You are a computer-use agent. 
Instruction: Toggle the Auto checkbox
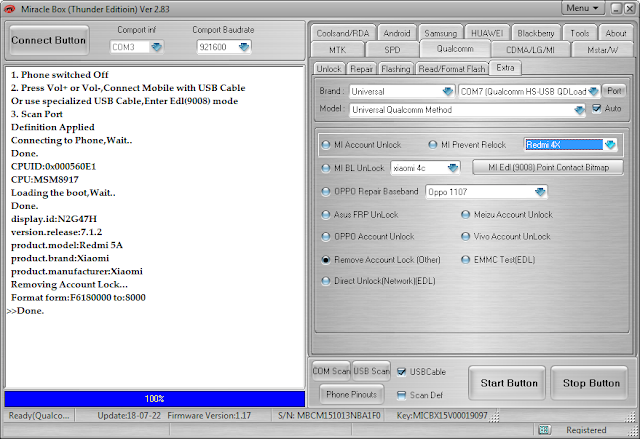click(x=597, y=109)
